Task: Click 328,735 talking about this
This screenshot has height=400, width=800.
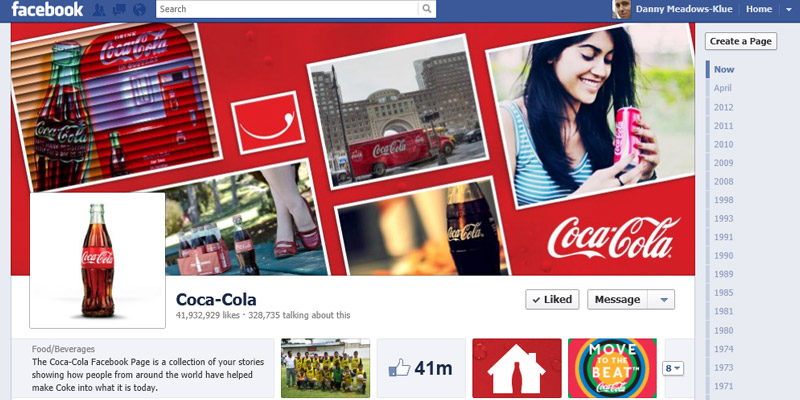Action: point(299,315)
